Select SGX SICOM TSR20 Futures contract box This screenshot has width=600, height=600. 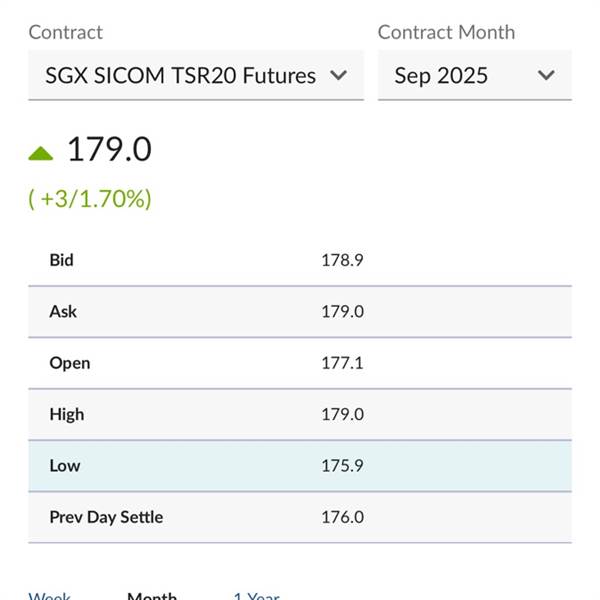click(196, 75)
